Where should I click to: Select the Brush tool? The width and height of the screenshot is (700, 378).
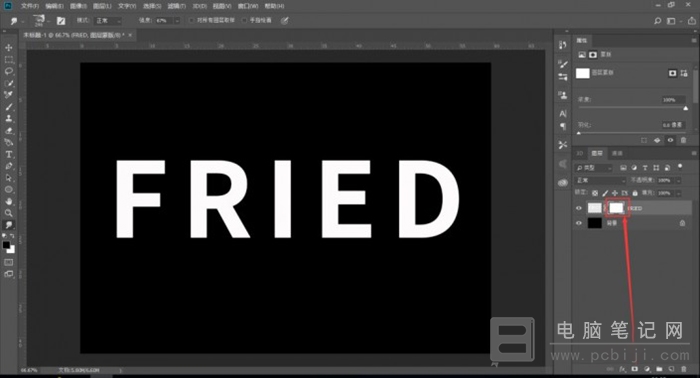(8, 107)
